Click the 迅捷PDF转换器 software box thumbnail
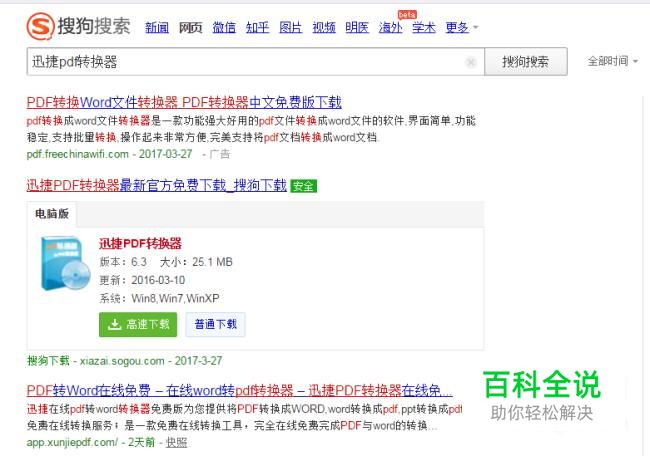 pyautogui.click(x=65, y=263)
